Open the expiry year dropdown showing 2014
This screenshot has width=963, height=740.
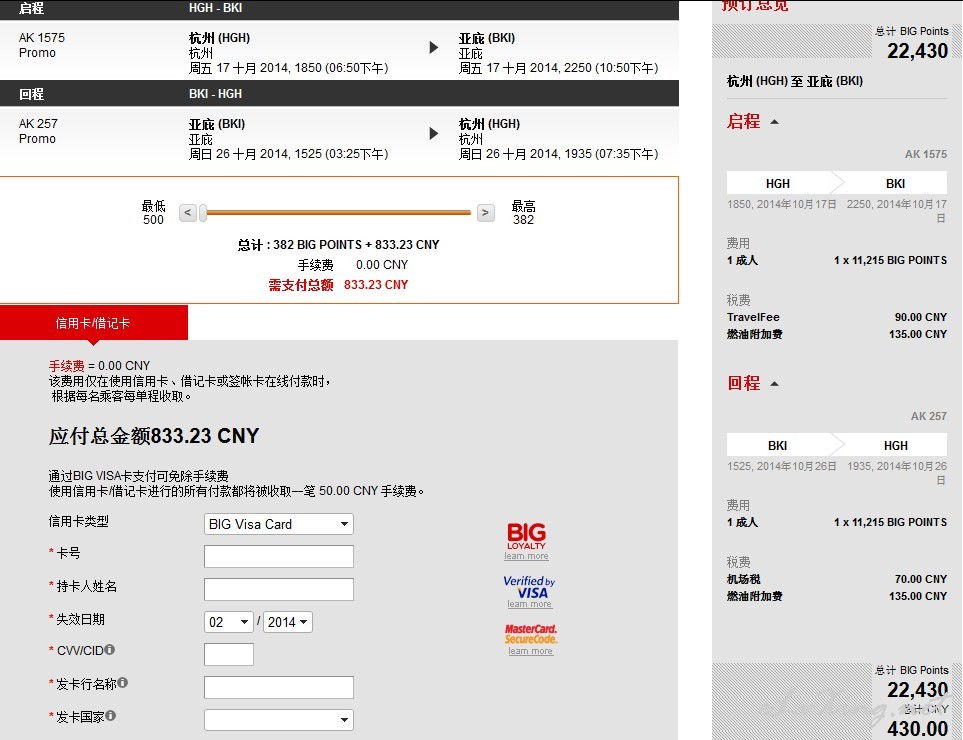[287, 622]
